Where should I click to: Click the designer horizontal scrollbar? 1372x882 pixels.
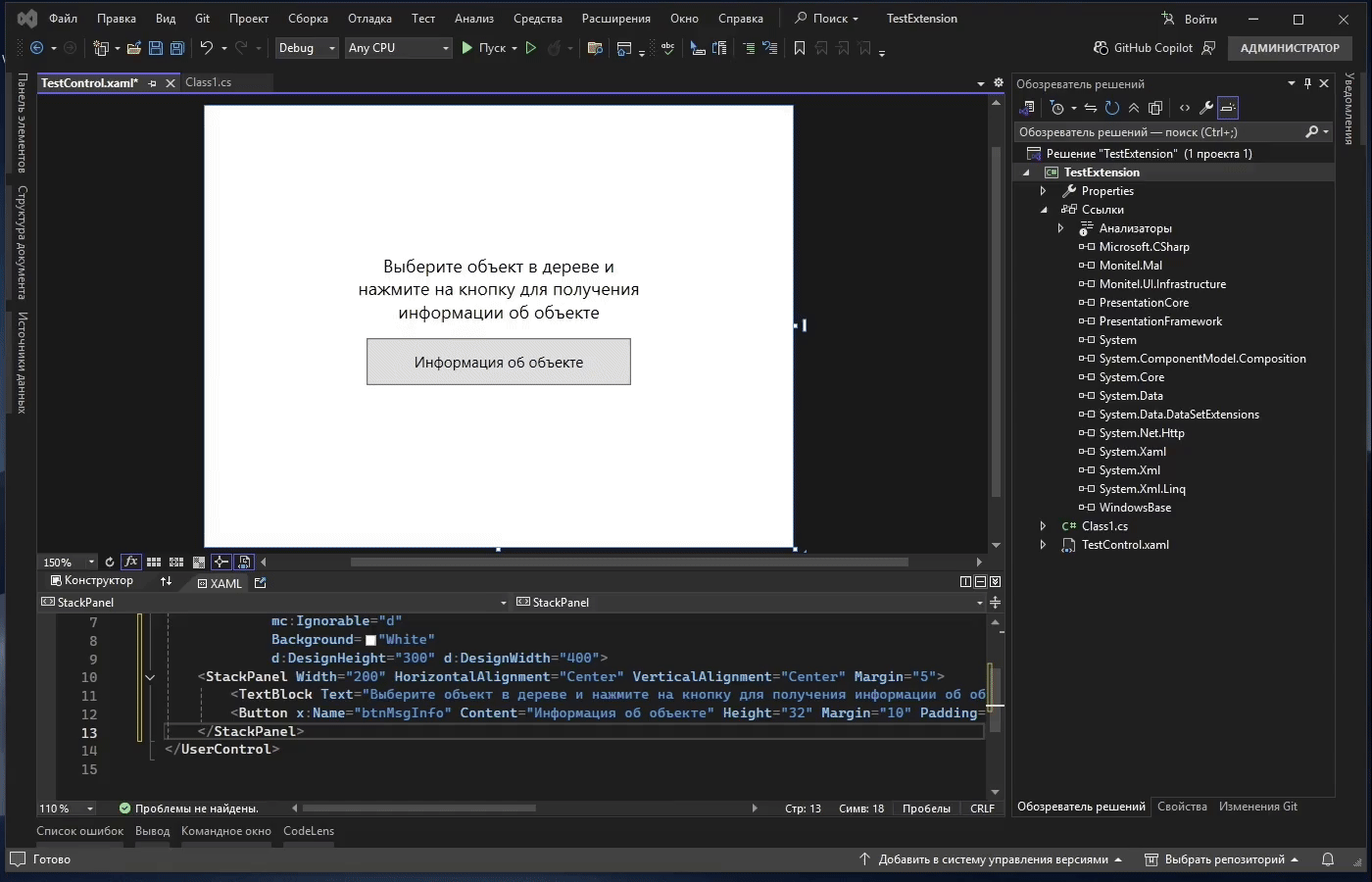click(x=629, y=562)
